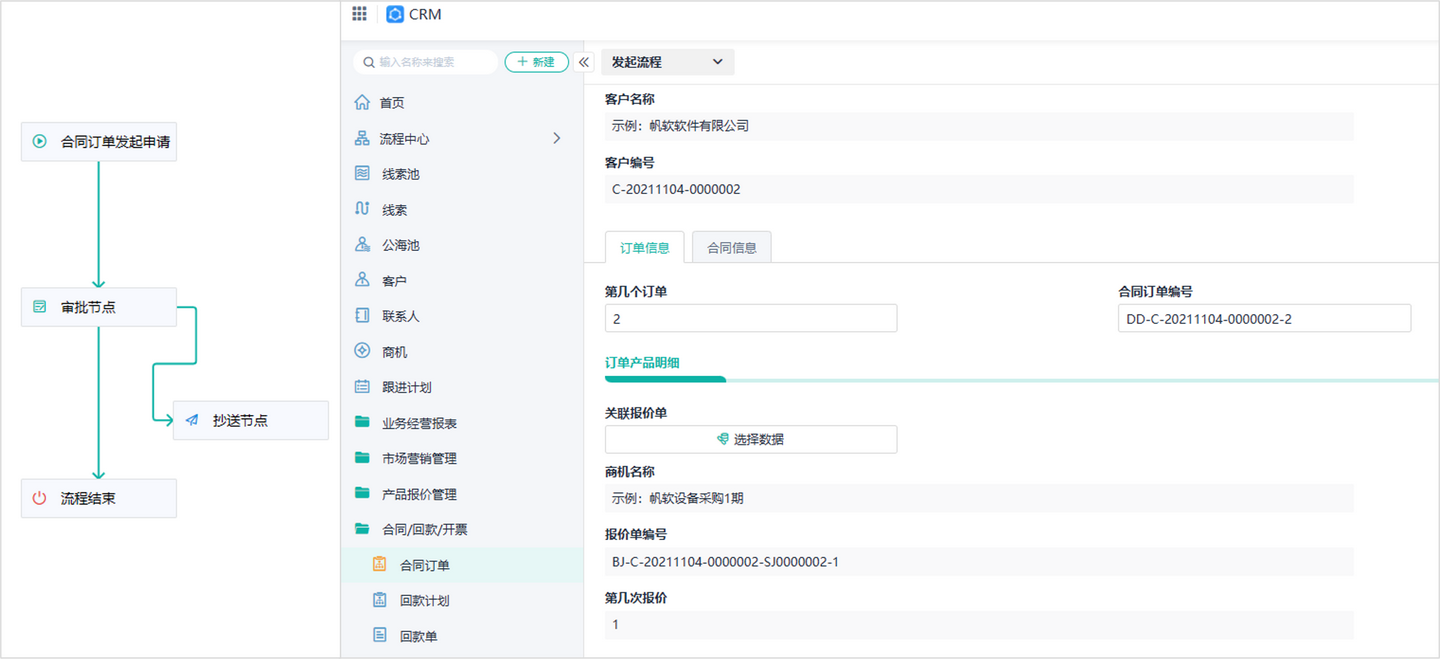
Task: Click the 选择数据 data picker button
Action: [749, 439]
